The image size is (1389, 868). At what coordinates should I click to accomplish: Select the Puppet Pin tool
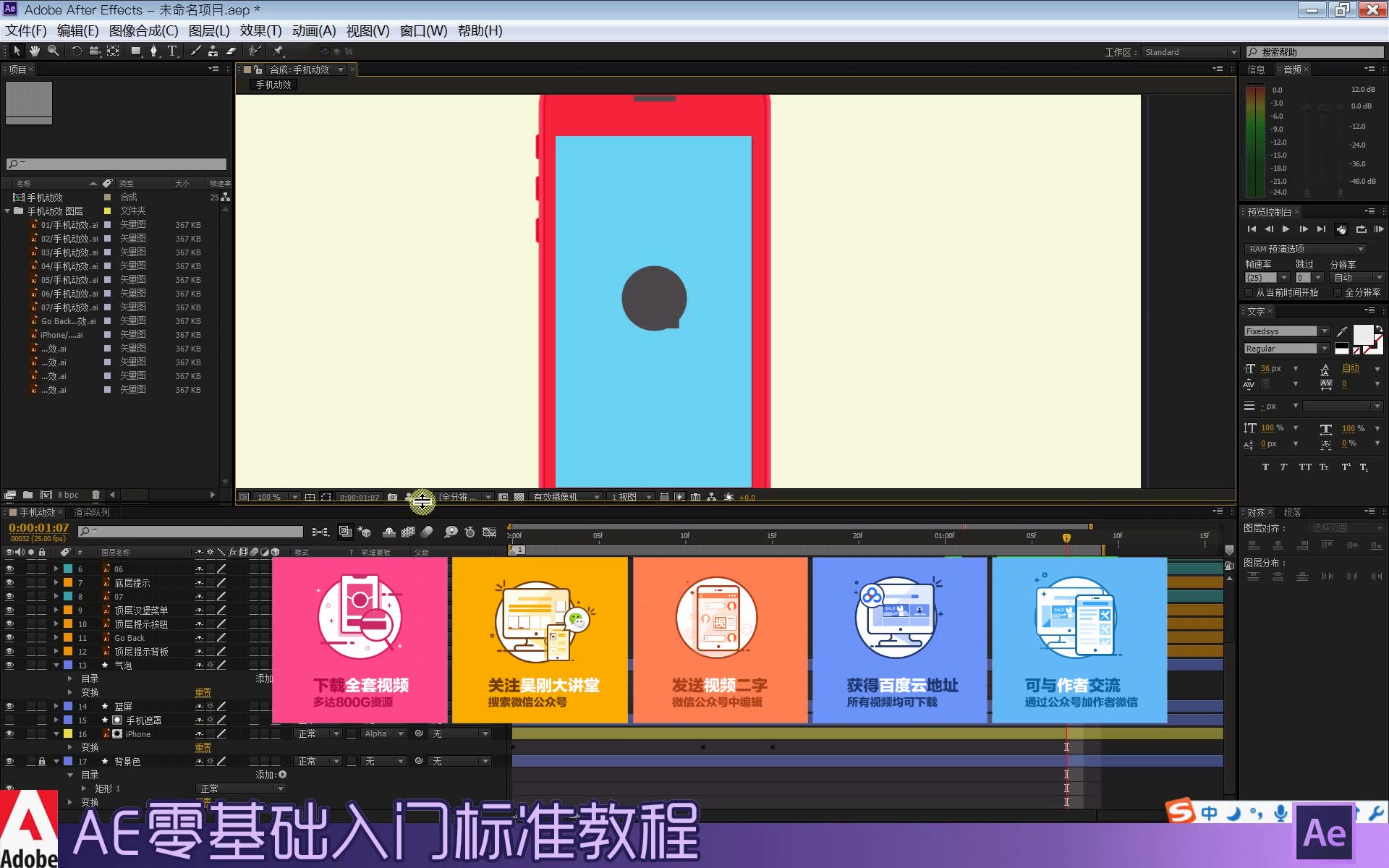click(278, 51)
